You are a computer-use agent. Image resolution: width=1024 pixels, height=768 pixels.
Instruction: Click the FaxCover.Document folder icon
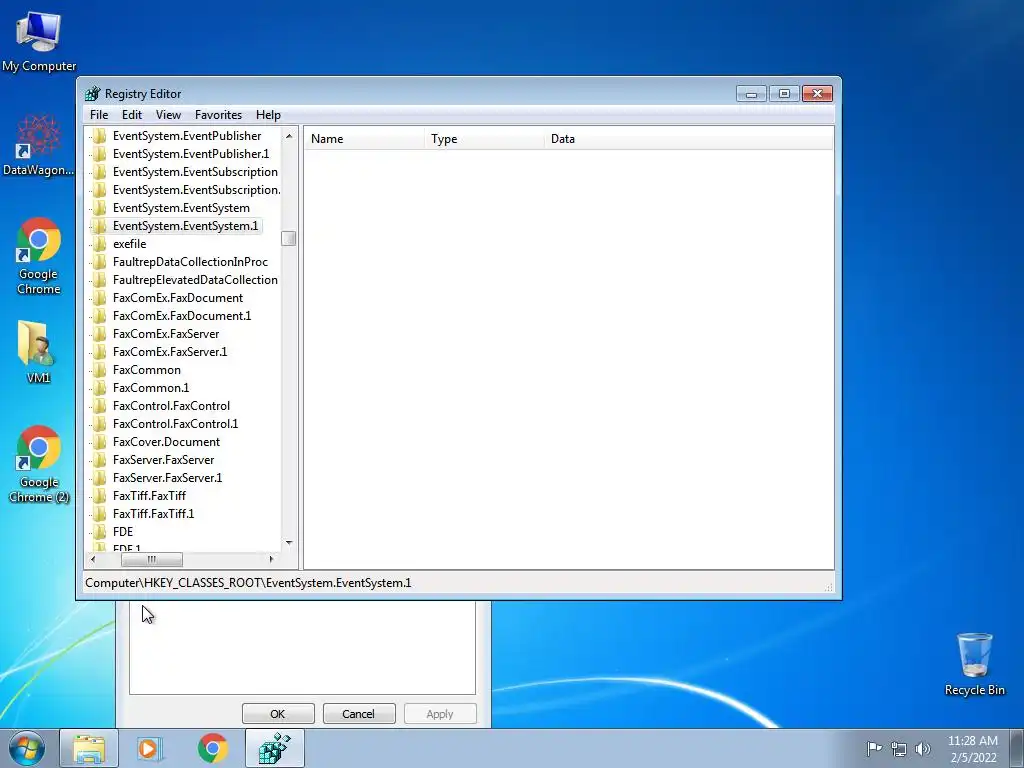click(99, 442)
